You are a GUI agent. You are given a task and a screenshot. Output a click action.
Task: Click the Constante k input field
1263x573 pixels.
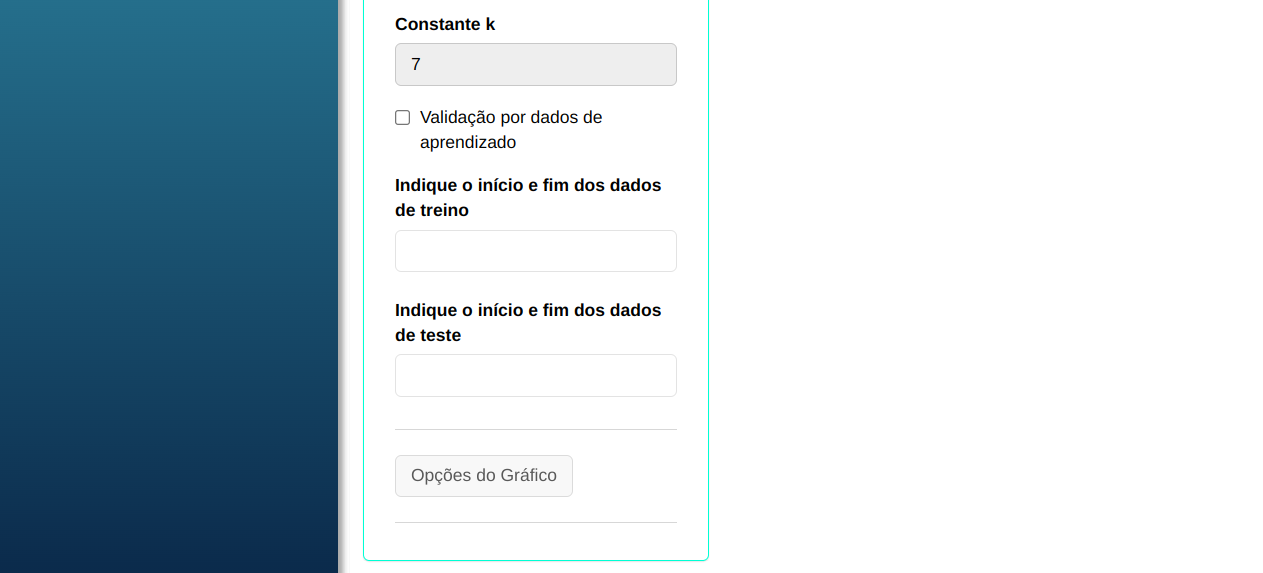[x=535, y=65]
